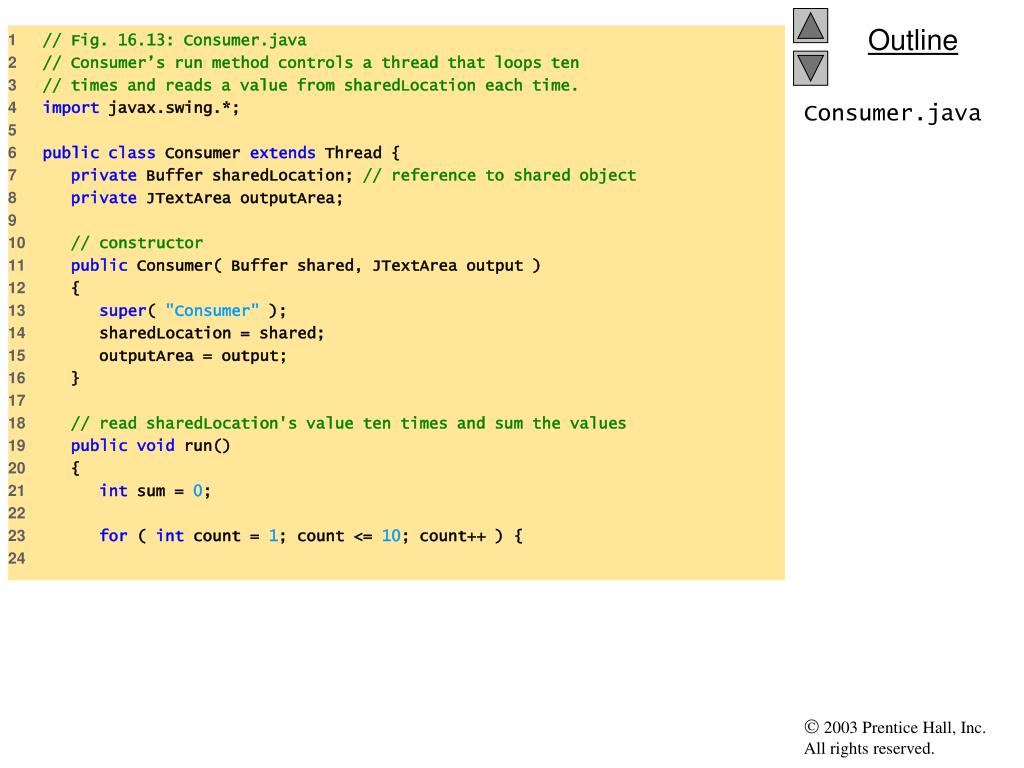Viewport: 1024px width, 768px height.
Task: Click the Consumer constructor signature on line 11
Action: (306, 266)
